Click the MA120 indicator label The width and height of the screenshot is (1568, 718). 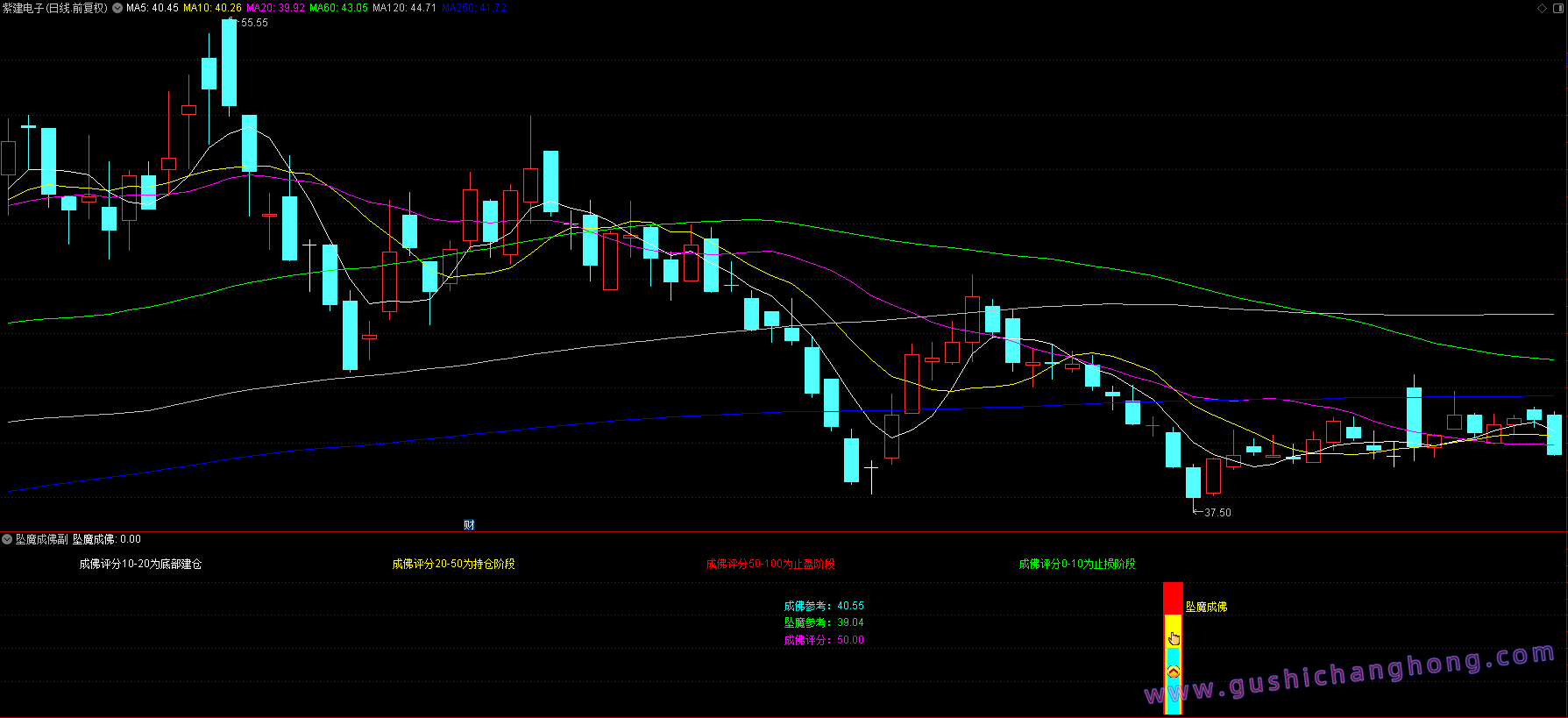point(404,8)
